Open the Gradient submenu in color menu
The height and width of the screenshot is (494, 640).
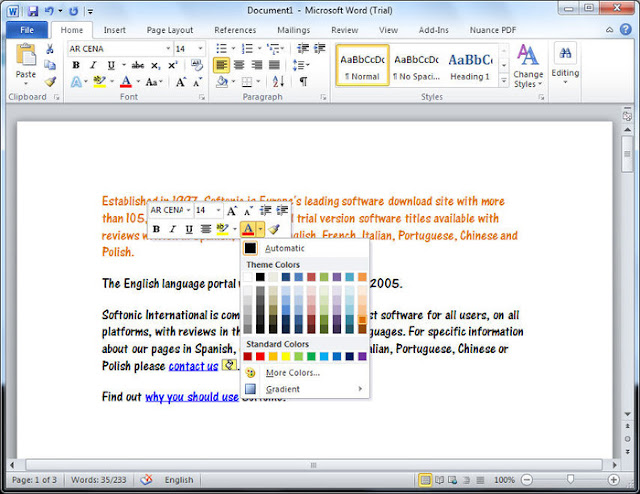(305, 389)
